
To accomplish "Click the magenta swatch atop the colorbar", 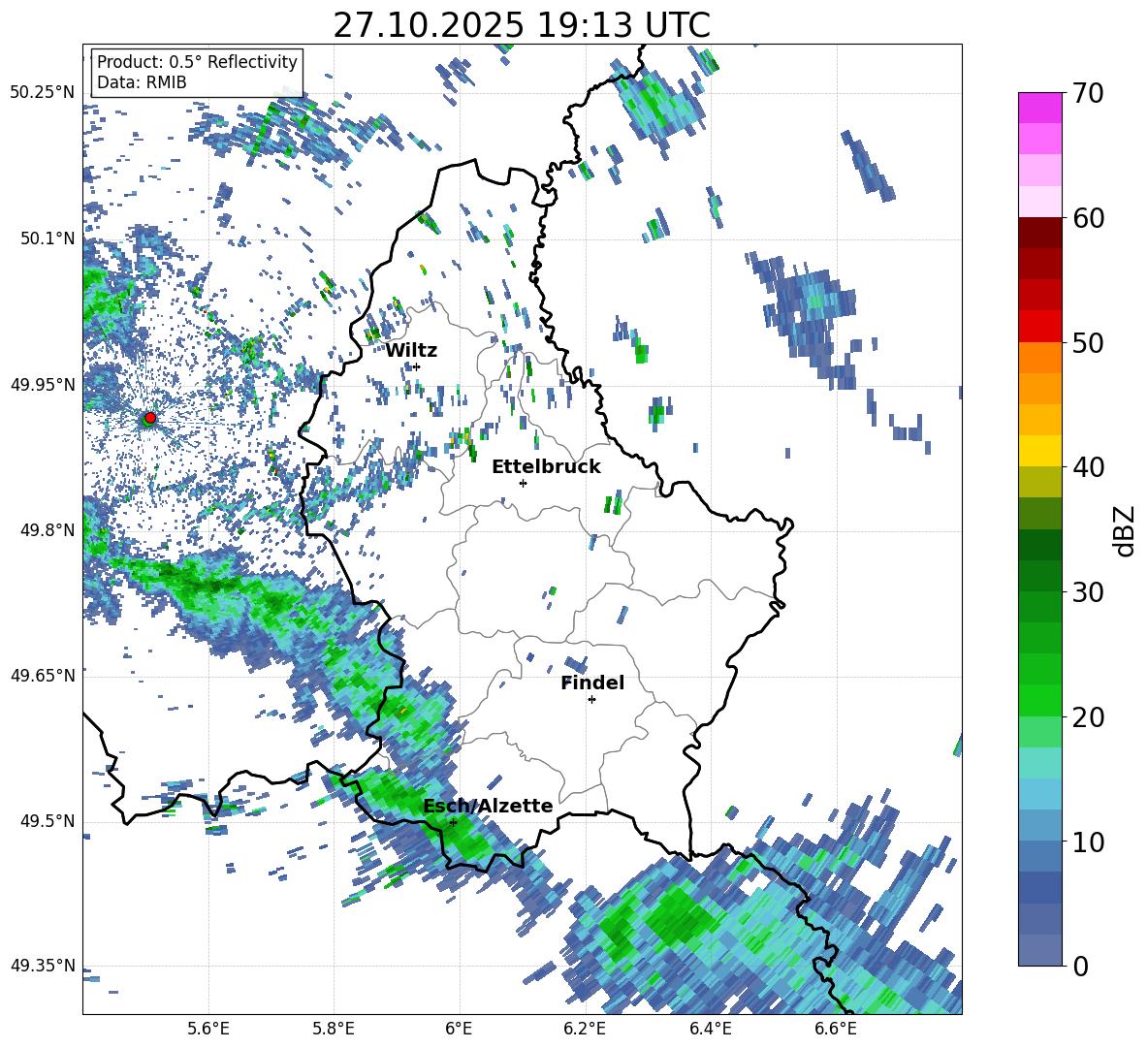I will 1039,108.
